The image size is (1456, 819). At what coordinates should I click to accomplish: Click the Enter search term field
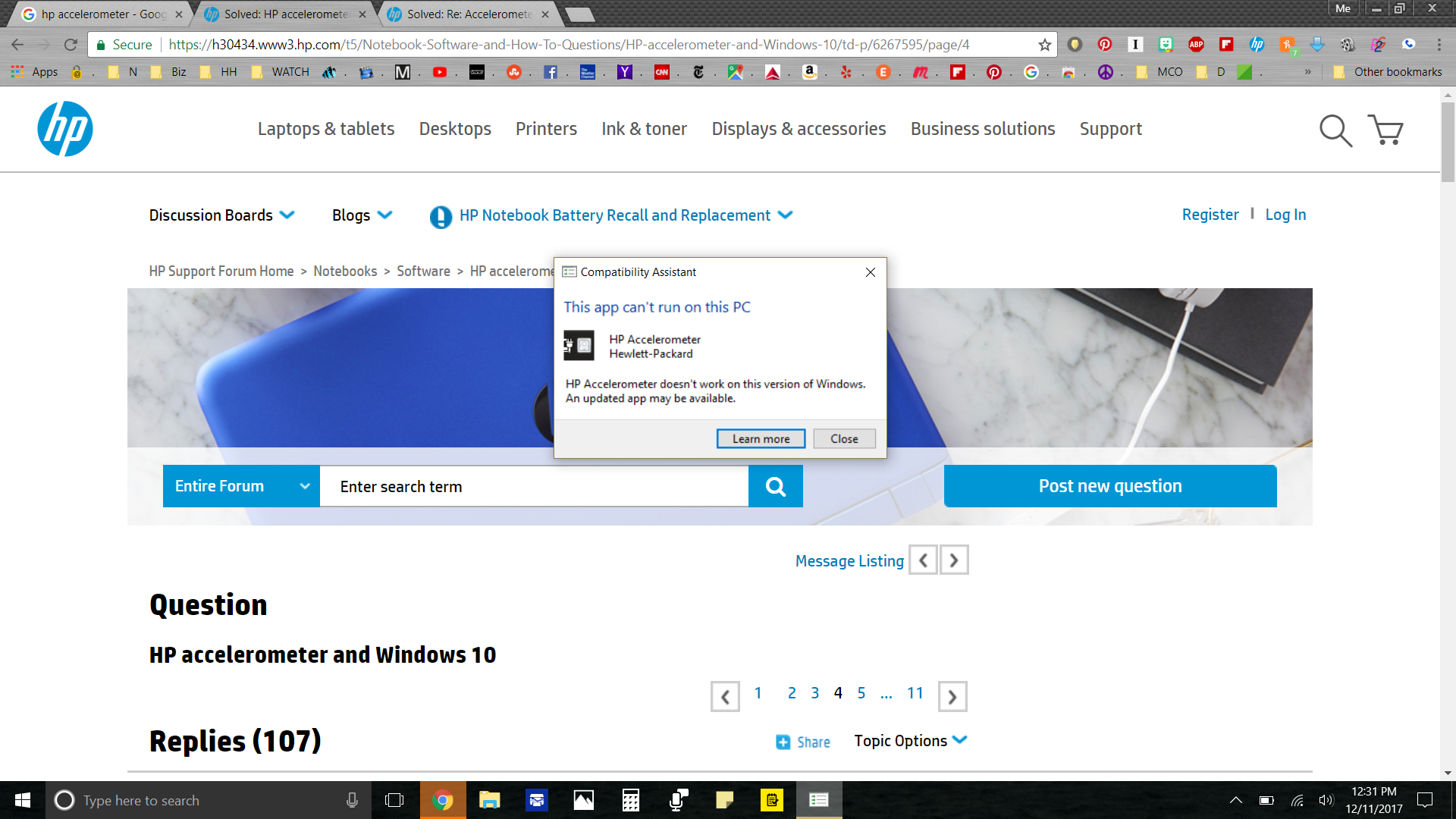click(x=534, y=486)
